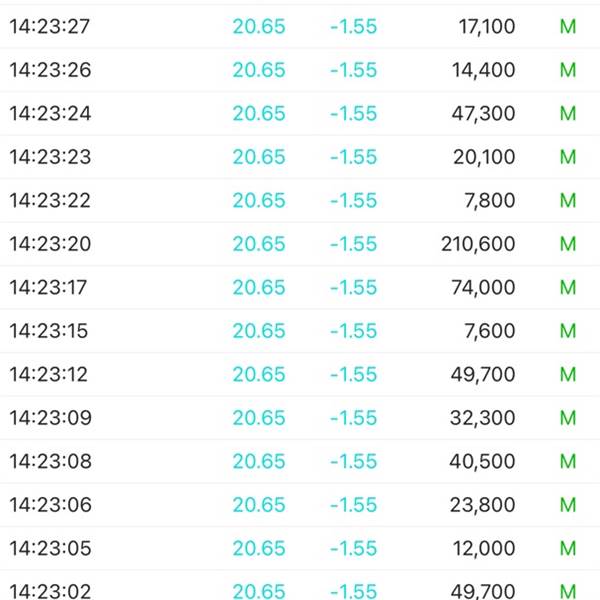600x600 pixels.
Task: Select the 14:23:08 trade row
Action: pyautogui.click(x=300, y=461)
